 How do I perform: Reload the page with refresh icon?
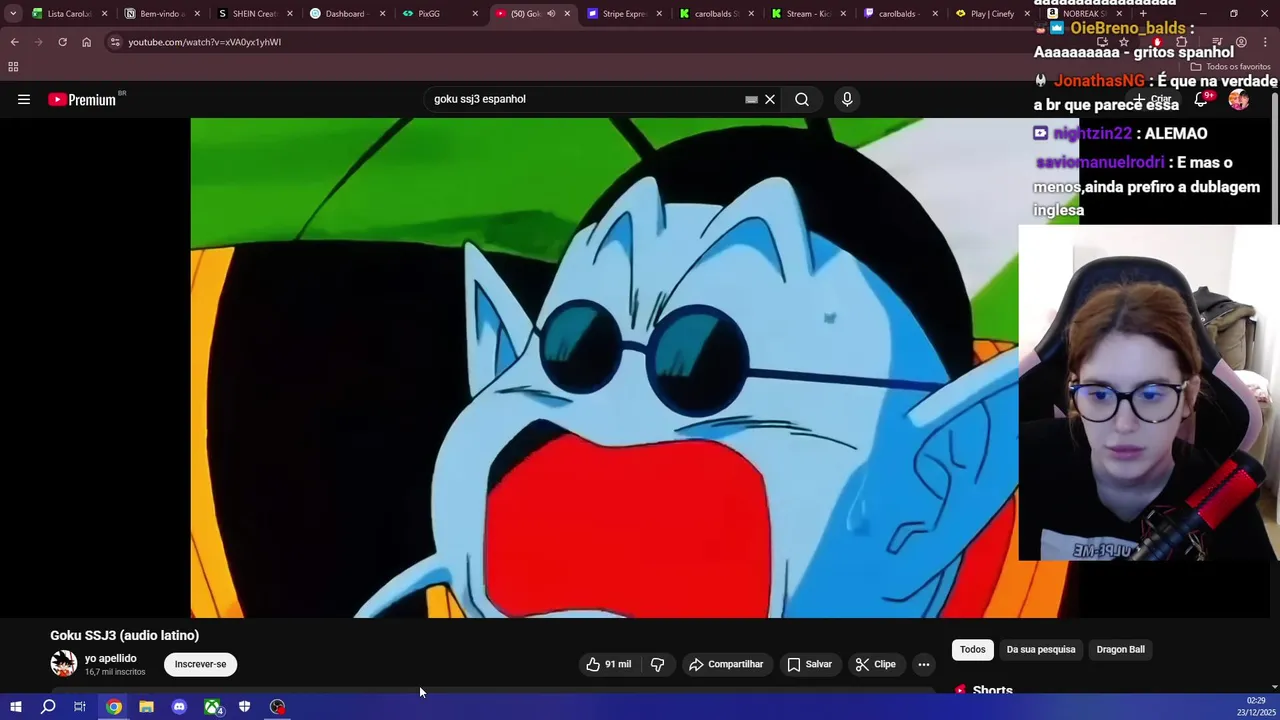62,42
